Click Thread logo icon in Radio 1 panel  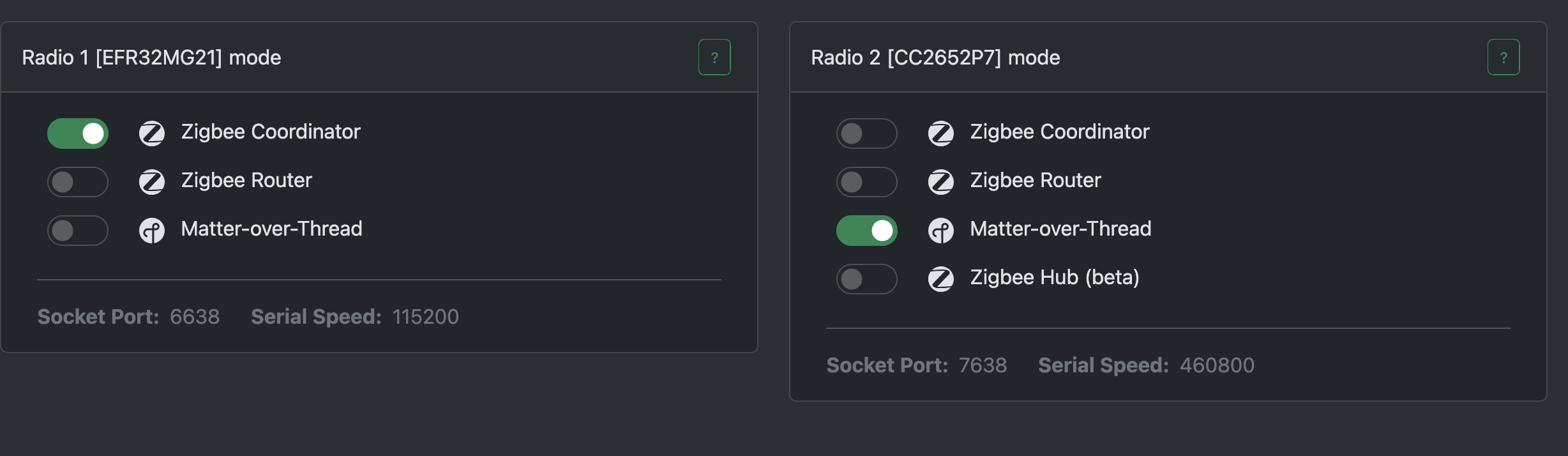click(152, 231)
